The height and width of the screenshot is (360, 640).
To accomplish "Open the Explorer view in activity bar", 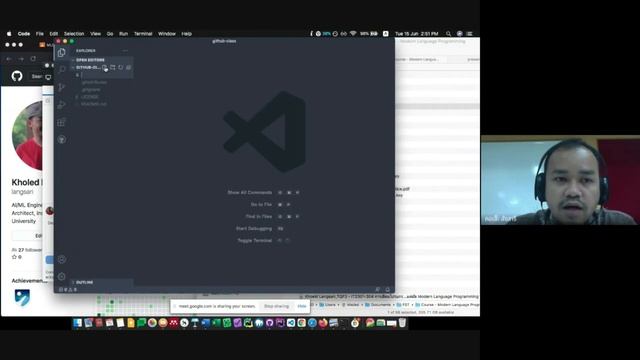I will coord(61,53).
